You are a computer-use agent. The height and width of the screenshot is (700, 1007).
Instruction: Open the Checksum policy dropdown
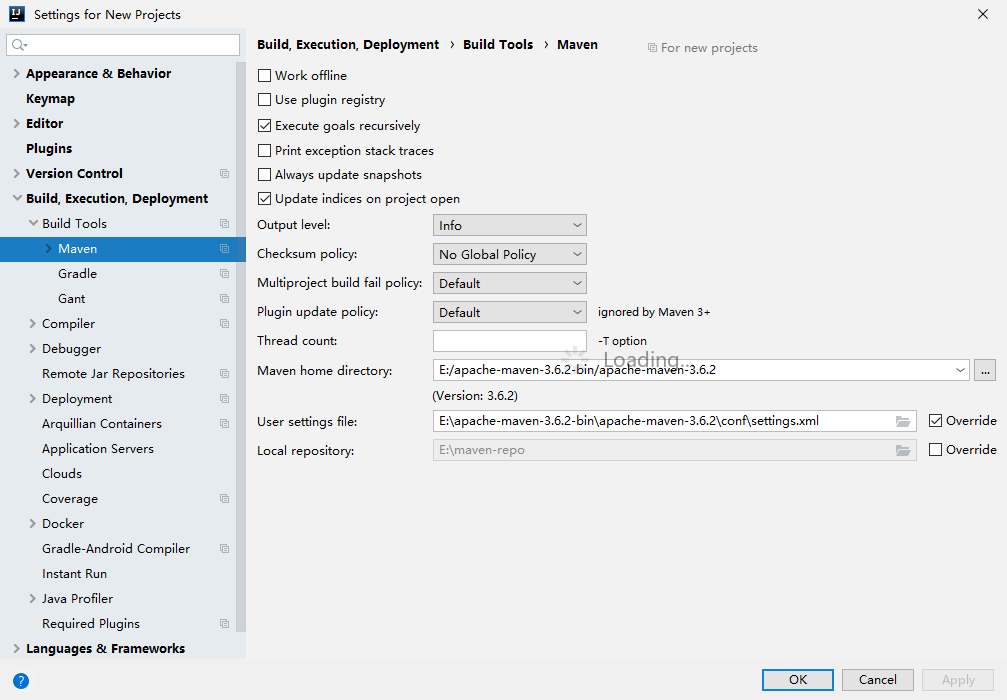pyautogui.click(x=509, y=255)
